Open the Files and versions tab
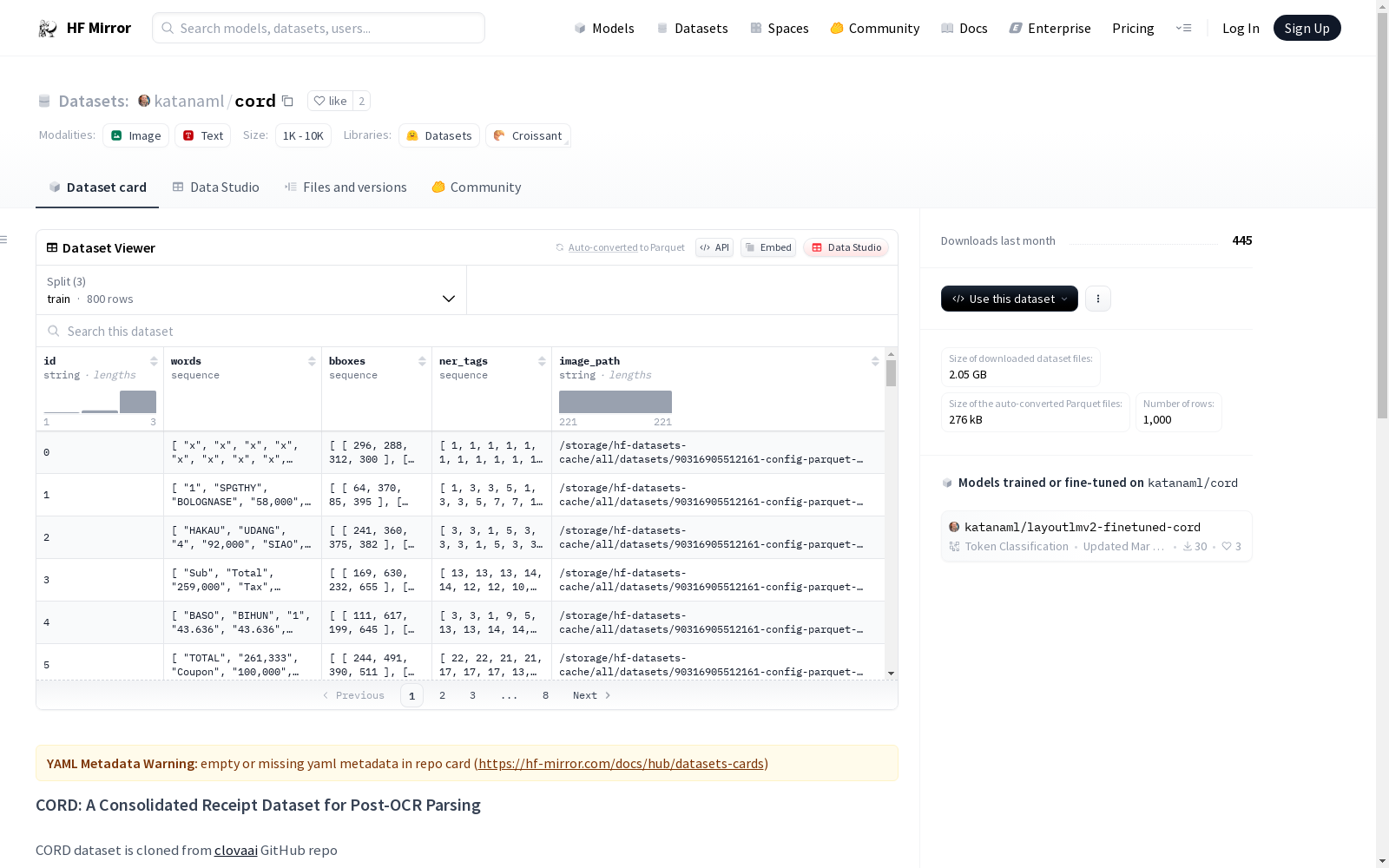Screen dimensions: 1389x868 346,187
